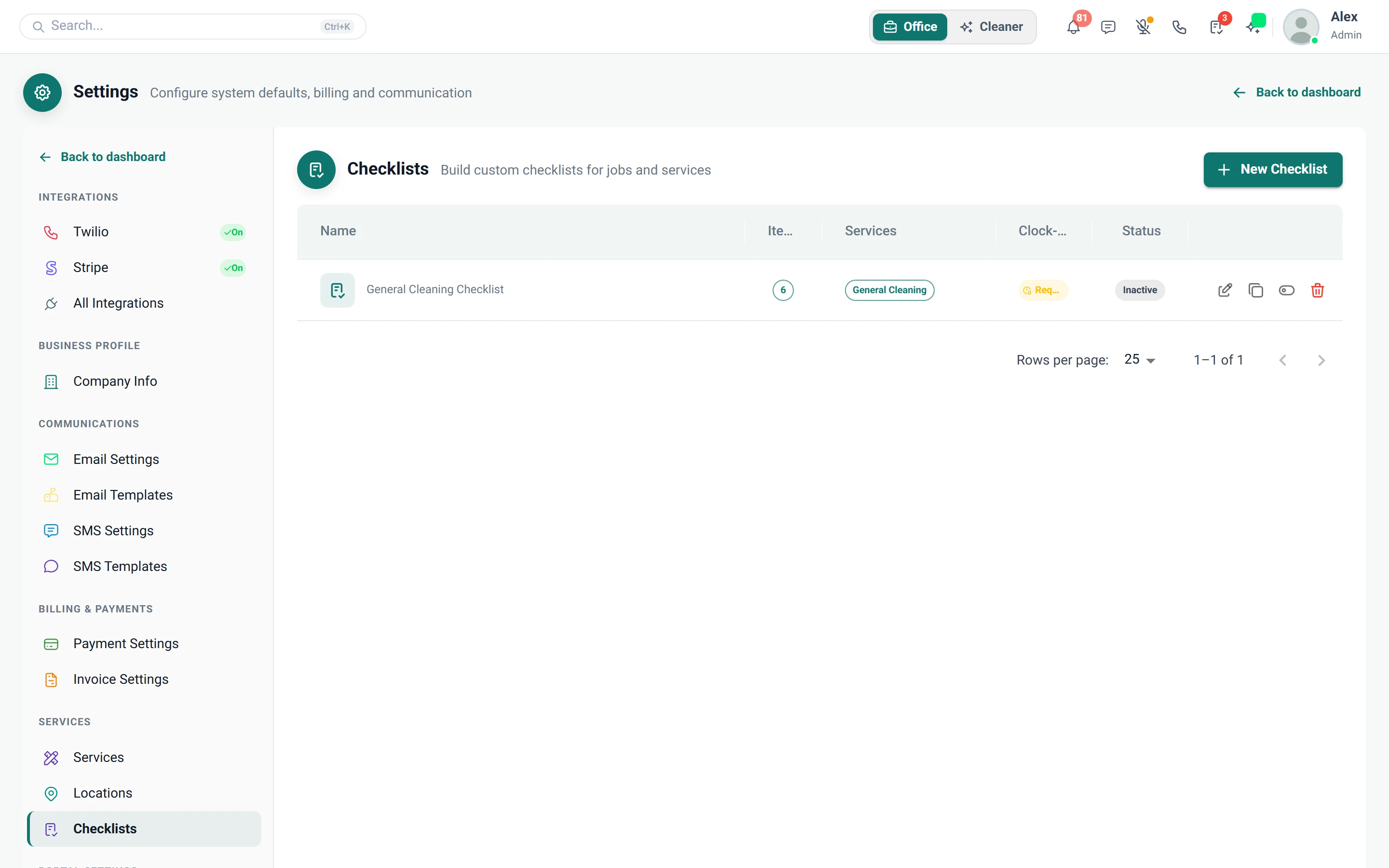Open the AI sparkle assistant icon
1389x868 pixels.
click(x=1253, y=27)
